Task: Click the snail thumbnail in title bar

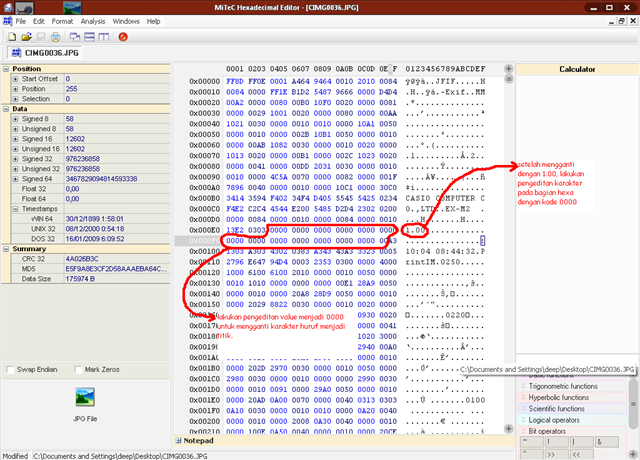Action: click(x=24, y=7)
